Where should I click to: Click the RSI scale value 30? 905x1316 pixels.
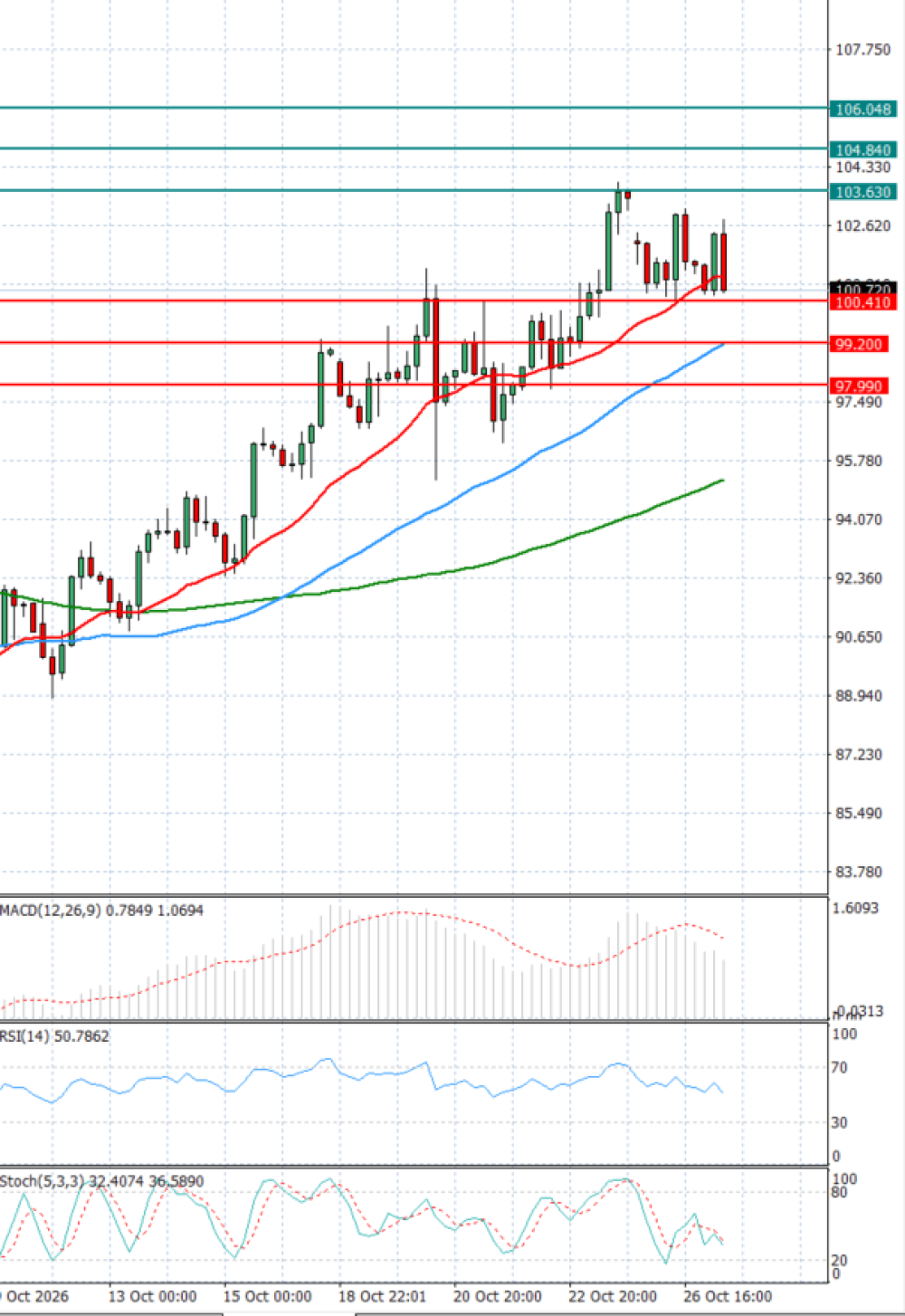(x=840, y=1122)
